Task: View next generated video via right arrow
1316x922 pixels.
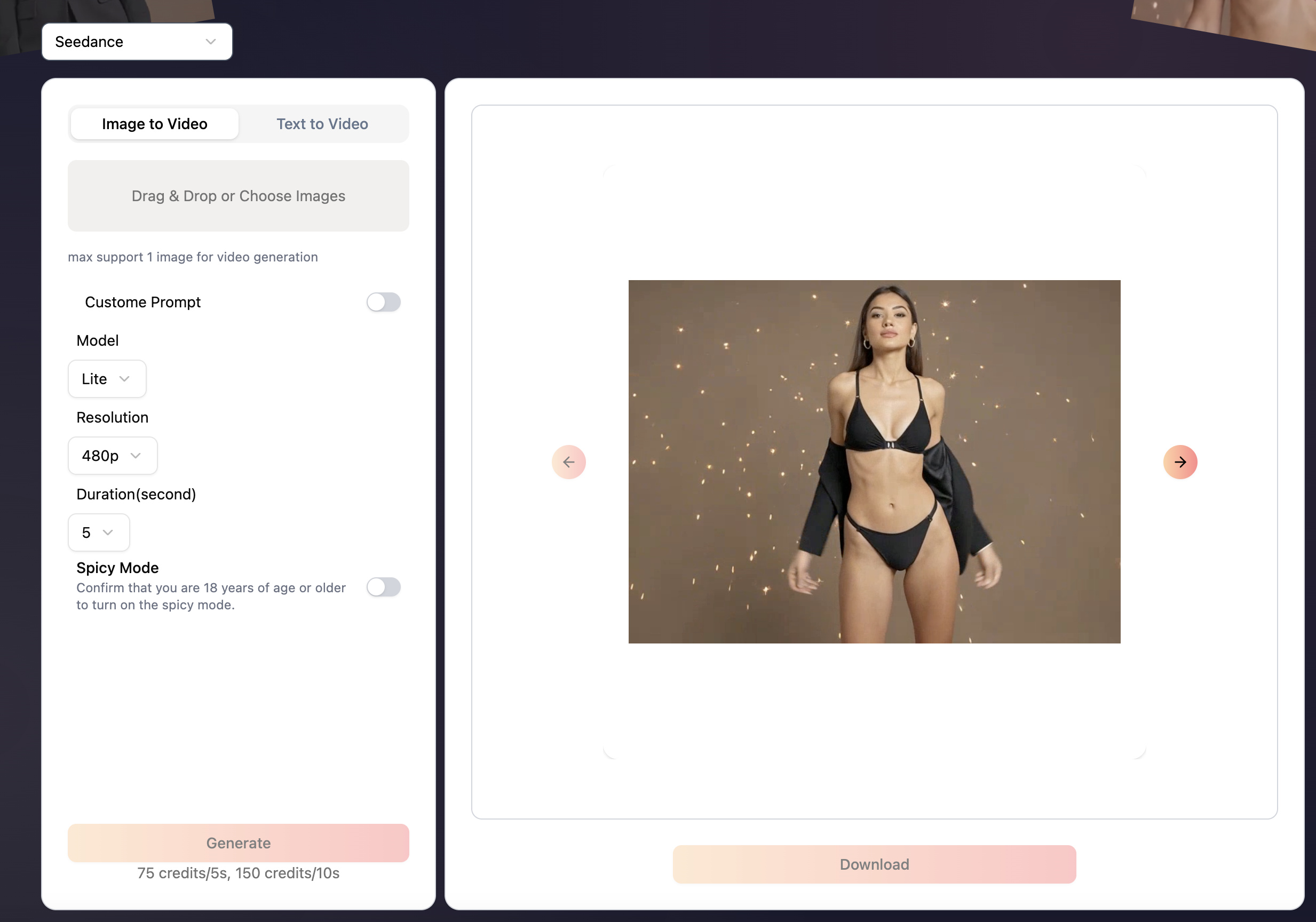Action: coord(1181,462)
